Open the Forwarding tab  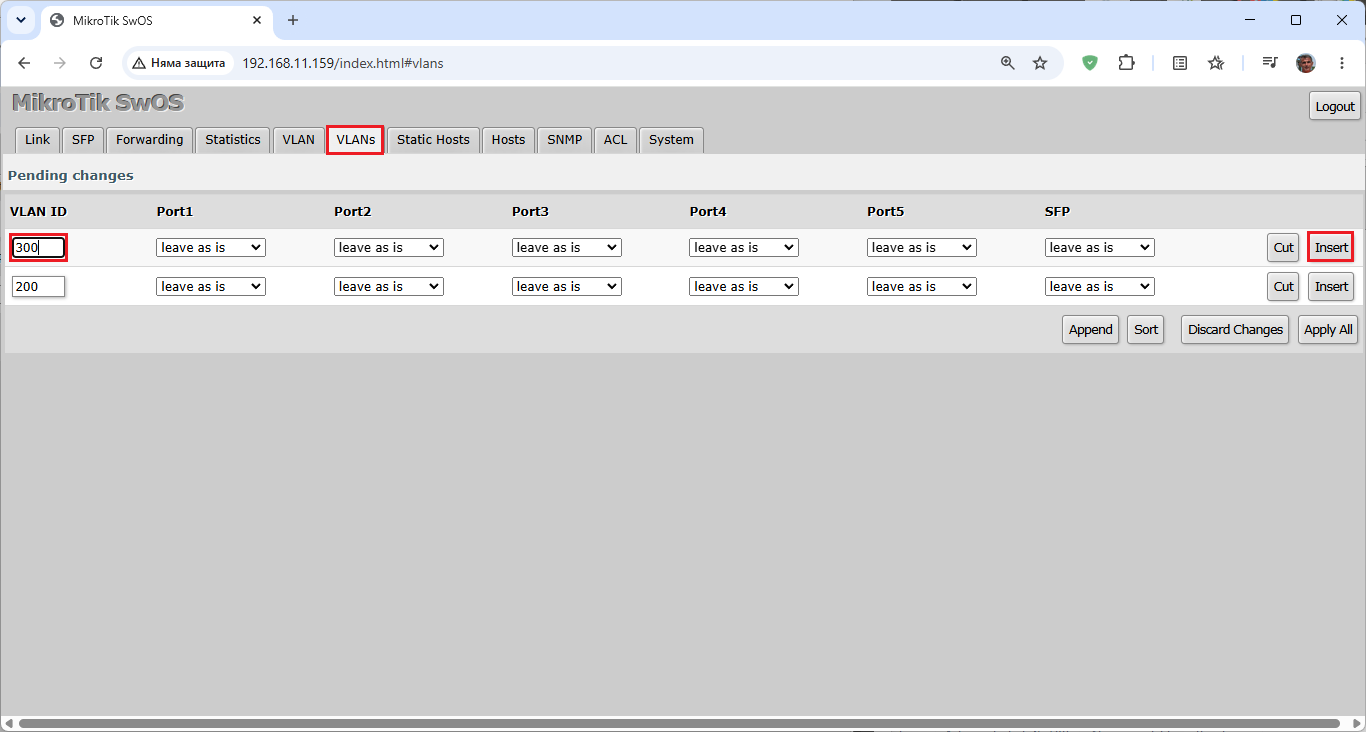[x=150, y=140]
